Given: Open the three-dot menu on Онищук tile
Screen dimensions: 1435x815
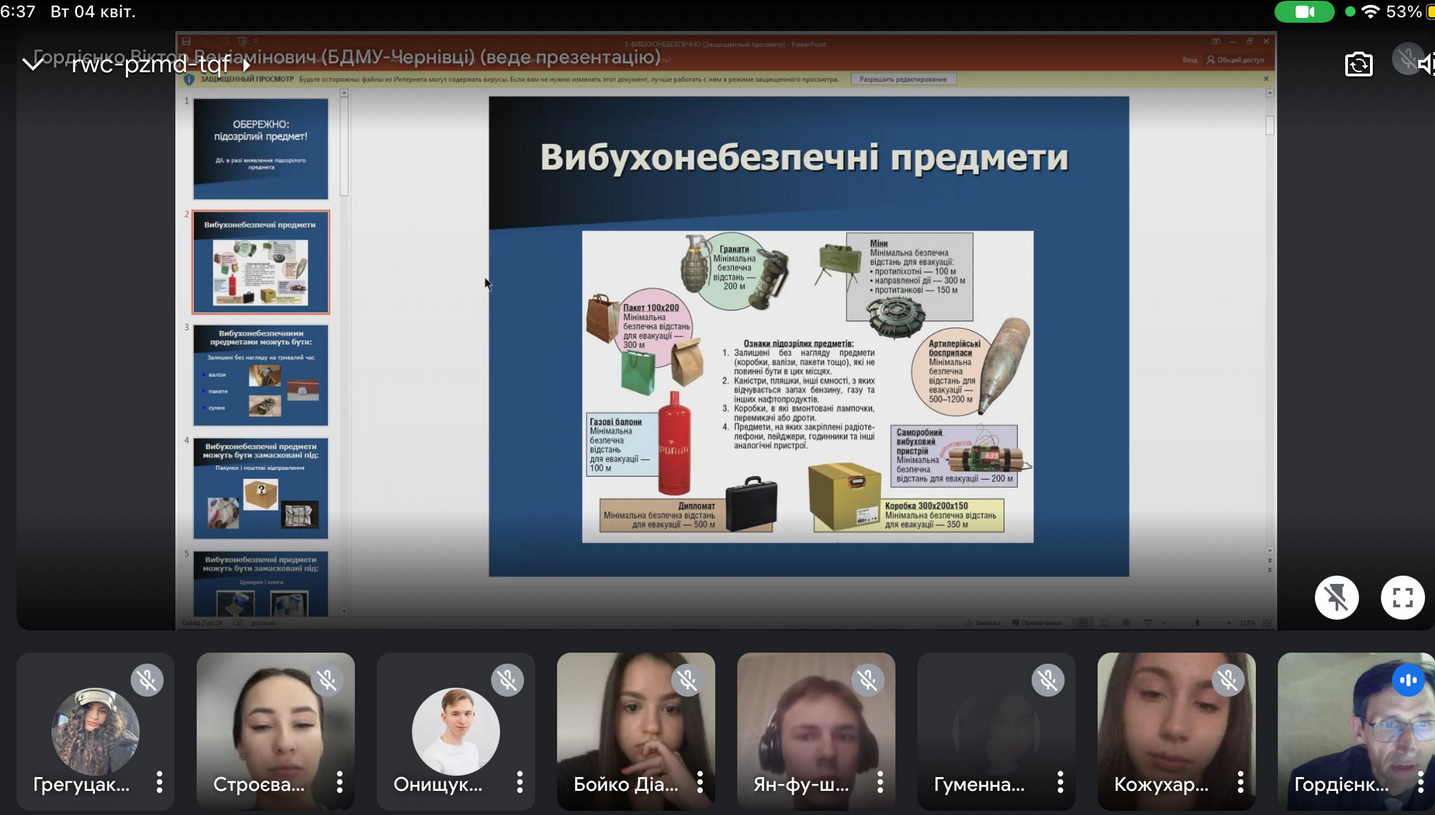Looking at the screenshot, I should (519, 782).
